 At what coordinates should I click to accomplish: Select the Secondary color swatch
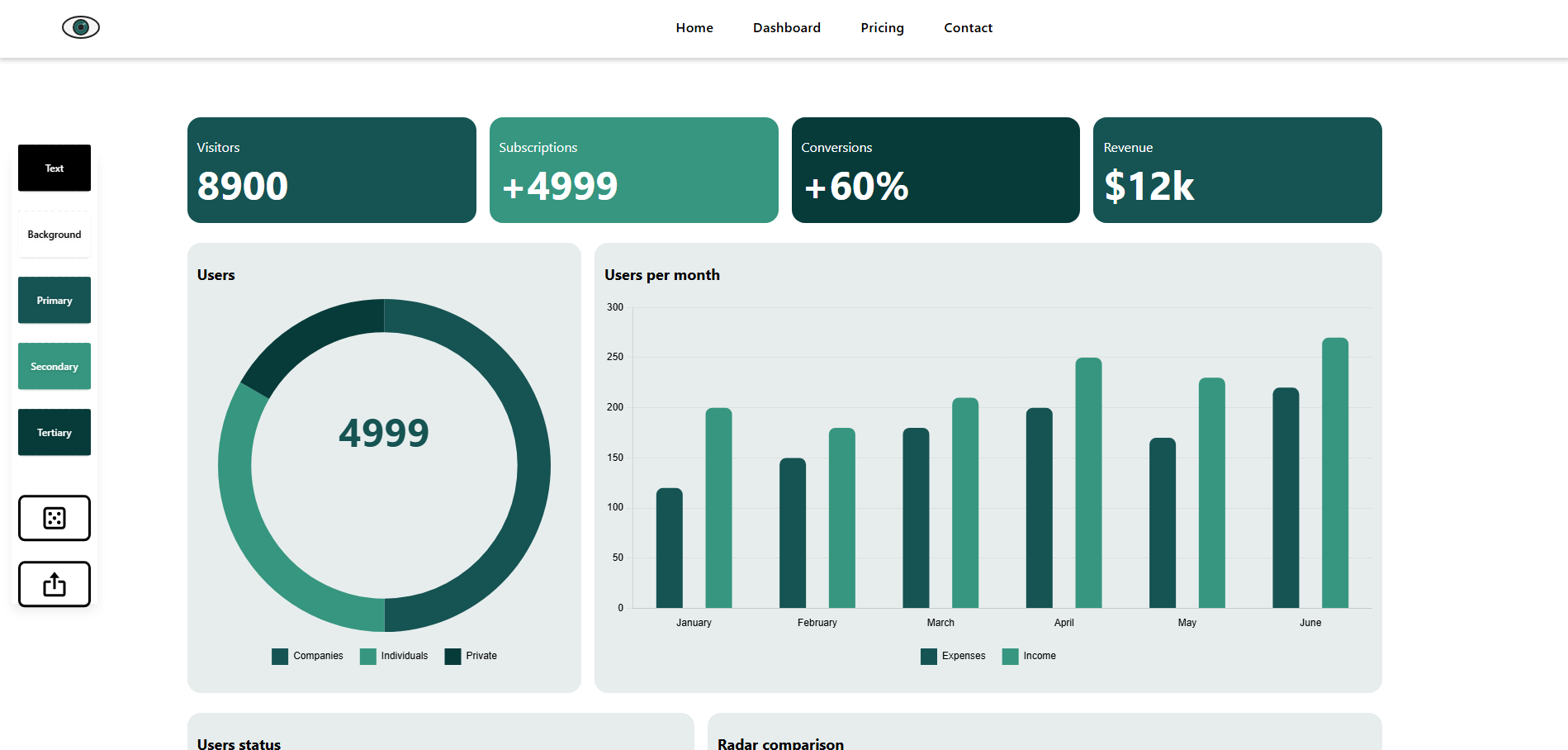click(54, 366)
